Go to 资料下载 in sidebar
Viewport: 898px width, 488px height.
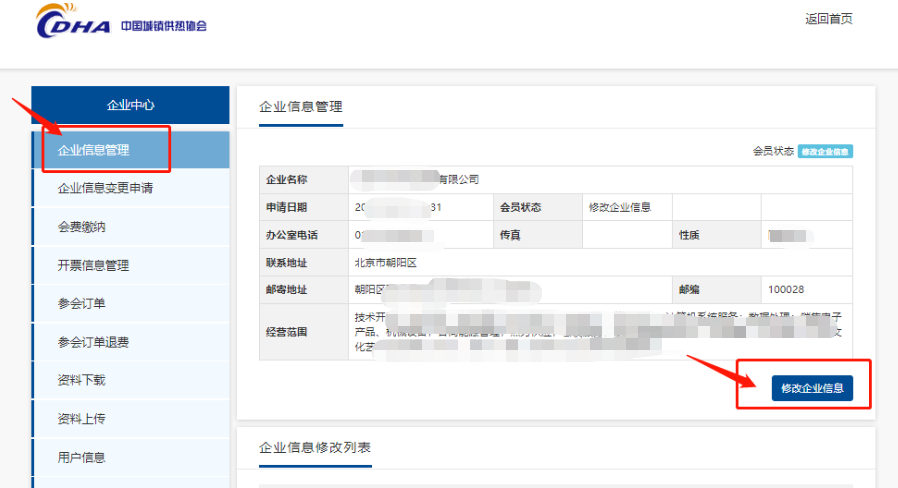tap(131, 380)
